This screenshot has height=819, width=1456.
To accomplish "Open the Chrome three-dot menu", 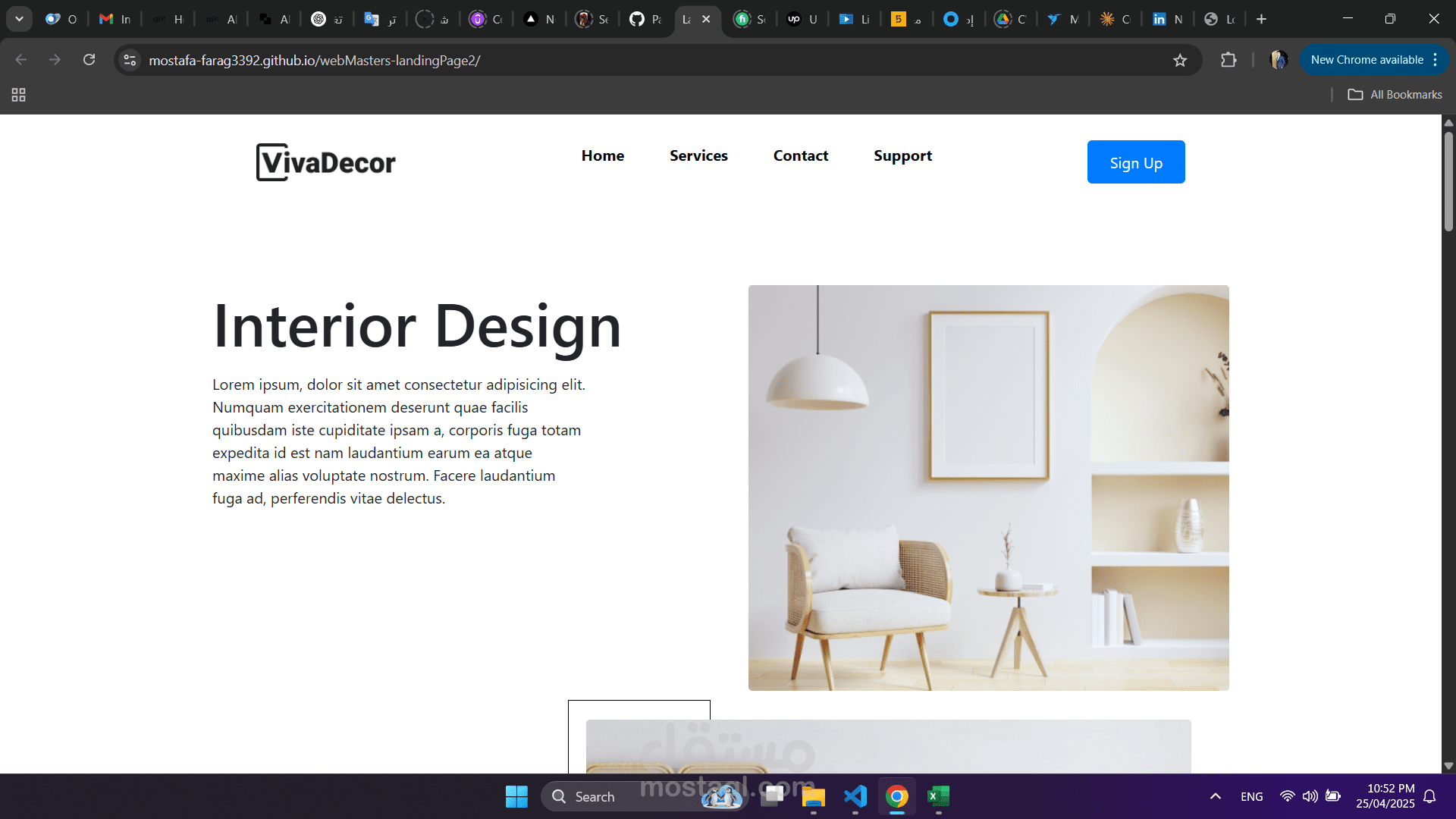I will click(x=1436, y=60).
